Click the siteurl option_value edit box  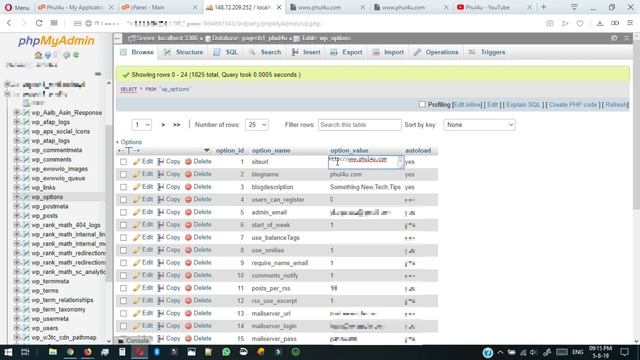click(x=366, y=162)
